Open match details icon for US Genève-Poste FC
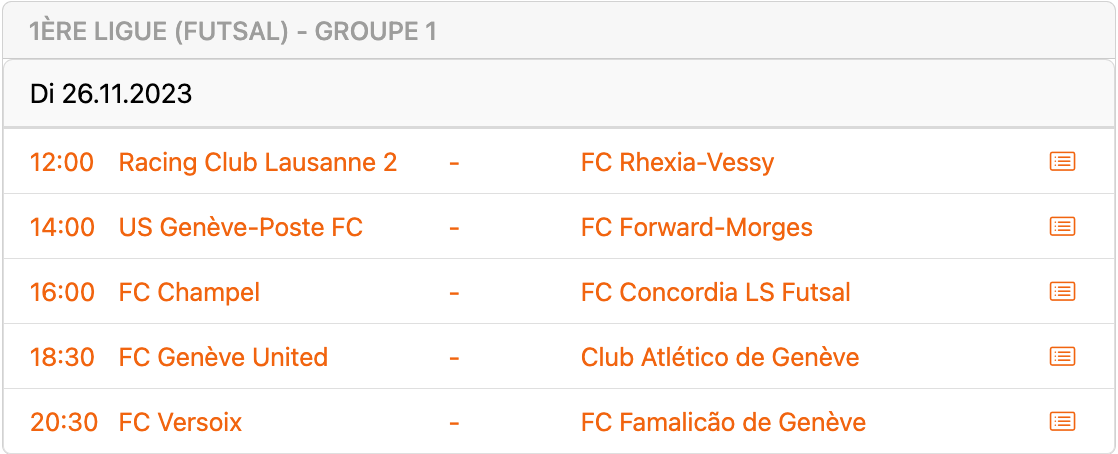1118x454 pixels. [x=1062, y=227]
